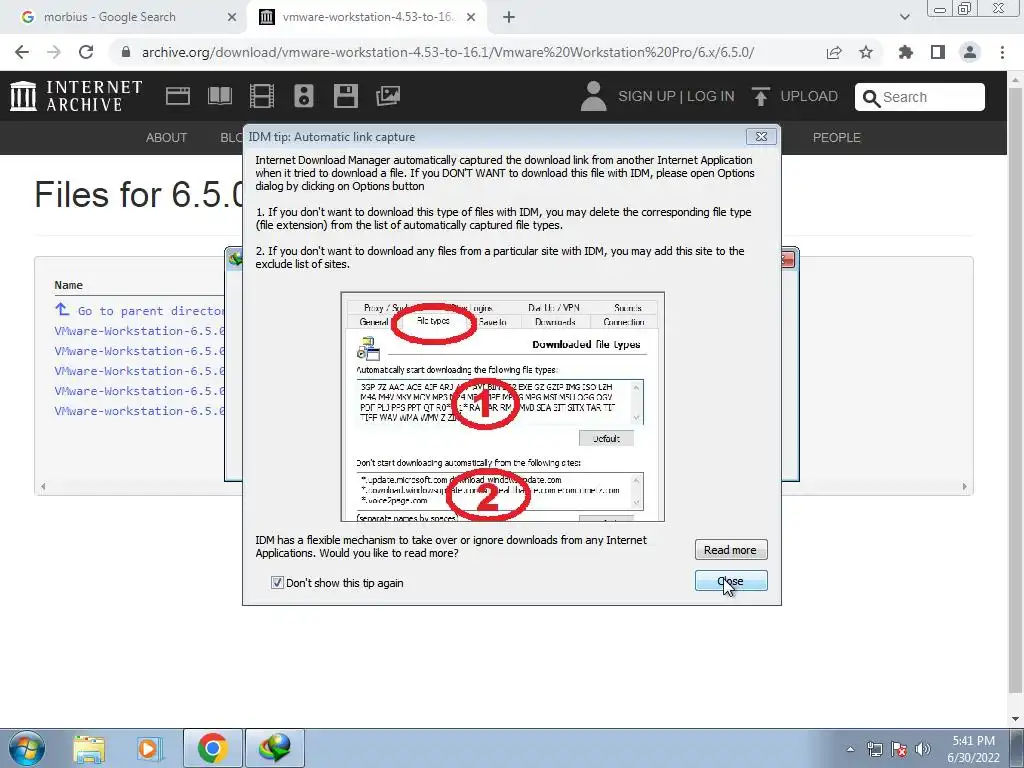Open first VMware-Workstation-6.5.0 file link
Viewport: 1024px width, 768px height.
(x=139, y=330)
